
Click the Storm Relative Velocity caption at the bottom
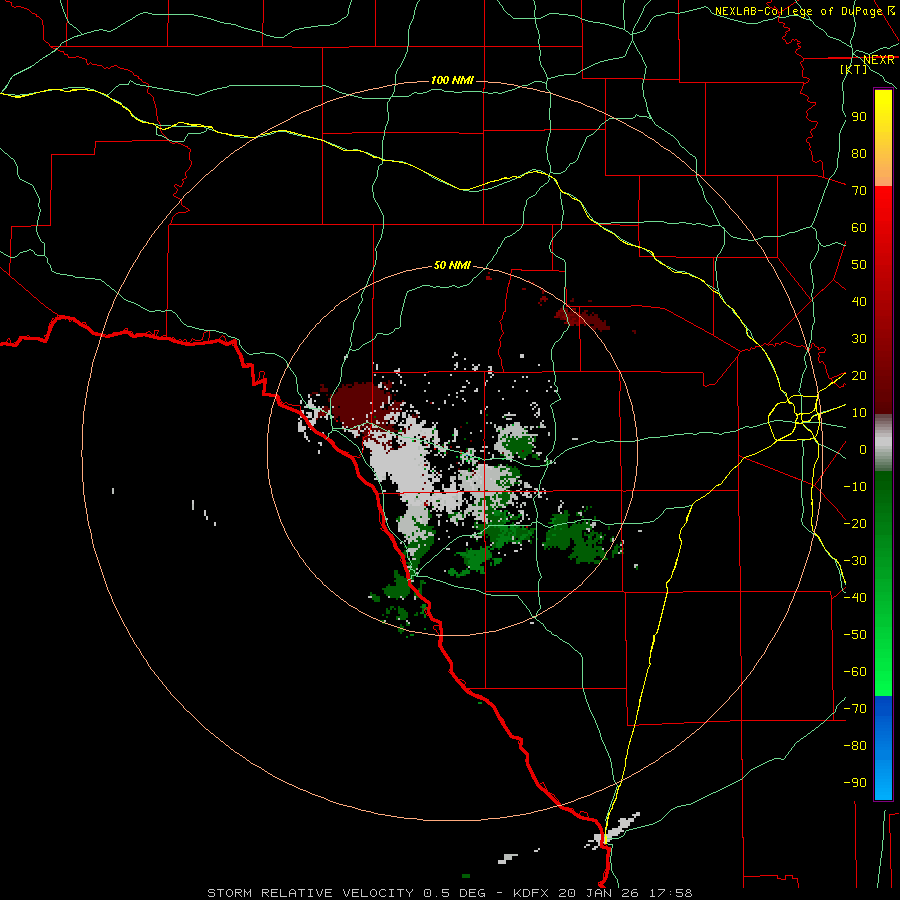pos(449,893)
